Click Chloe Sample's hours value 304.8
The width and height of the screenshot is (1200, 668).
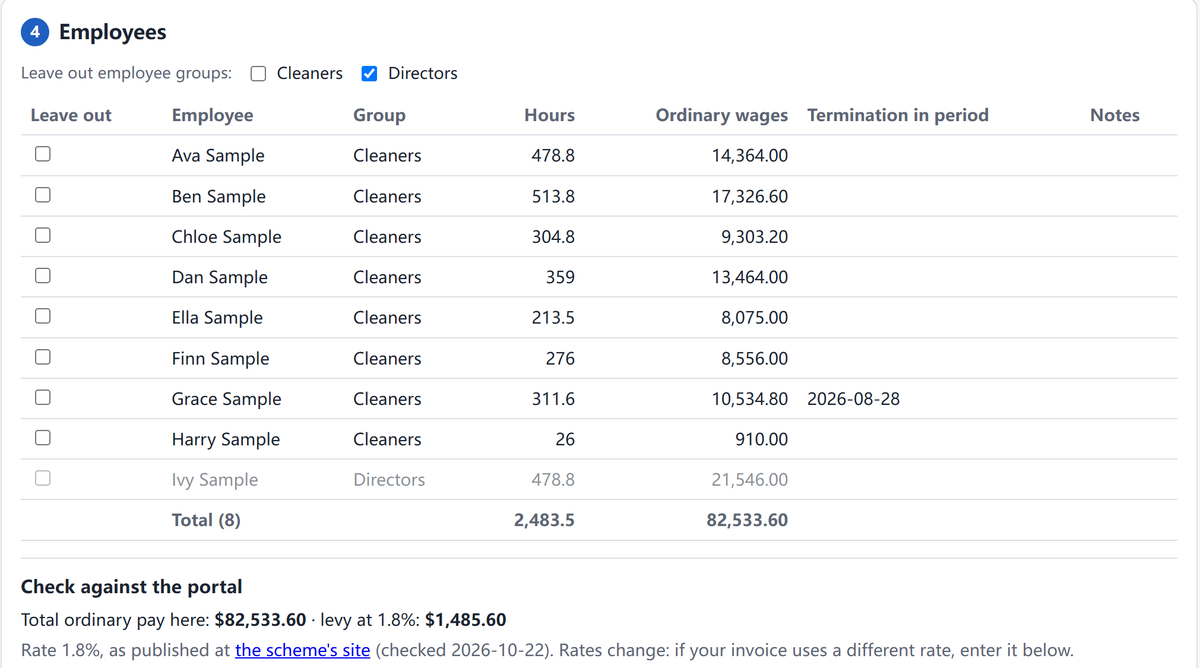click(x=553, y=237)
